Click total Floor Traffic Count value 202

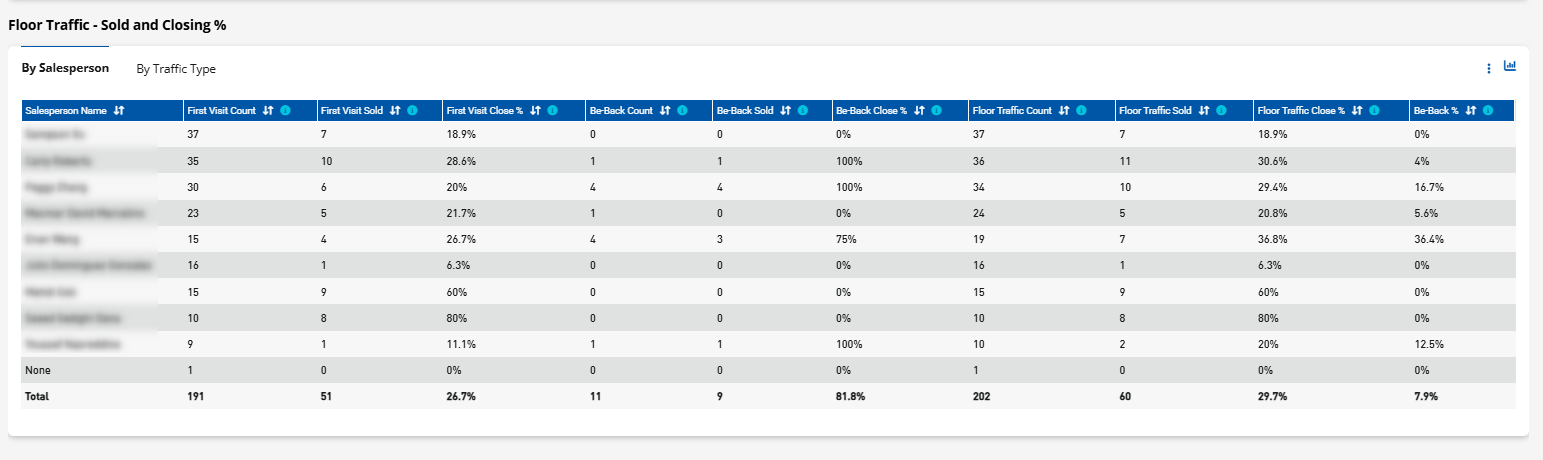(981, 397)
